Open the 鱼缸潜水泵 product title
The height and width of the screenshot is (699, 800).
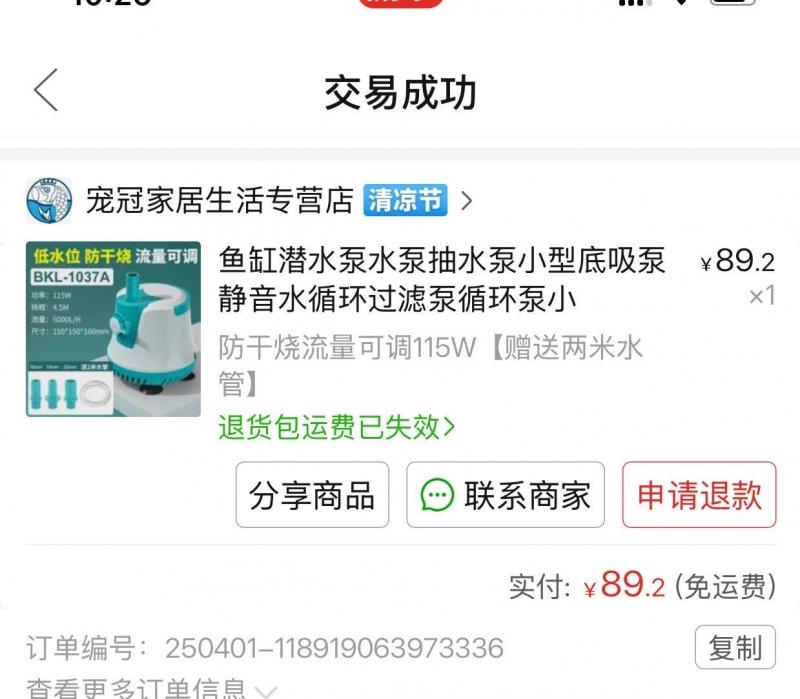coord(442,279)
